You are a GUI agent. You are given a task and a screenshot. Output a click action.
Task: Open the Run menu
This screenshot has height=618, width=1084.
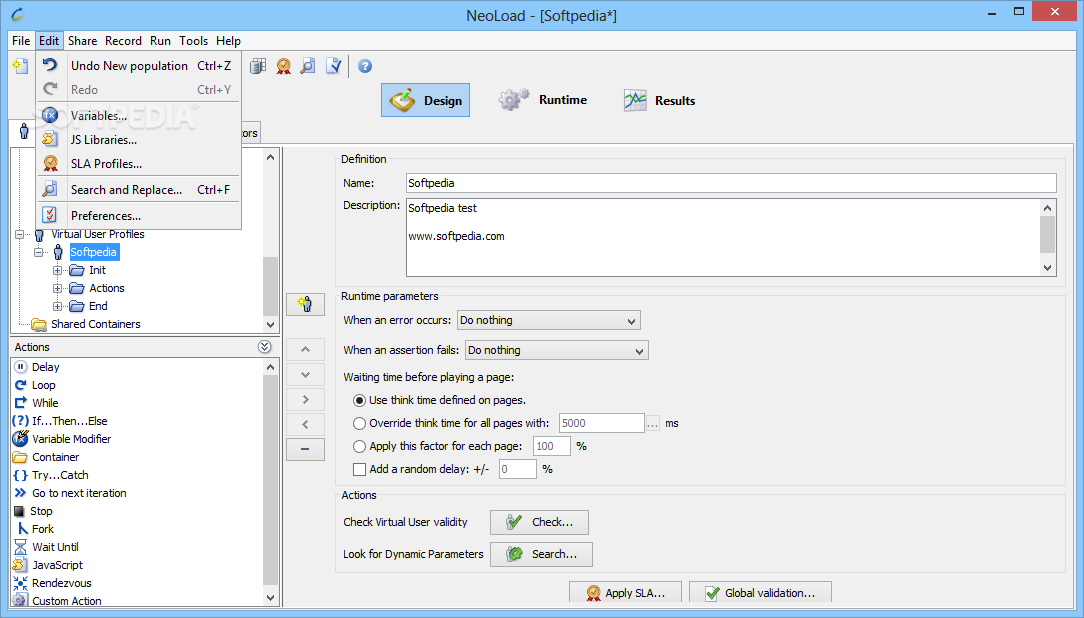[x=160, y=41]
